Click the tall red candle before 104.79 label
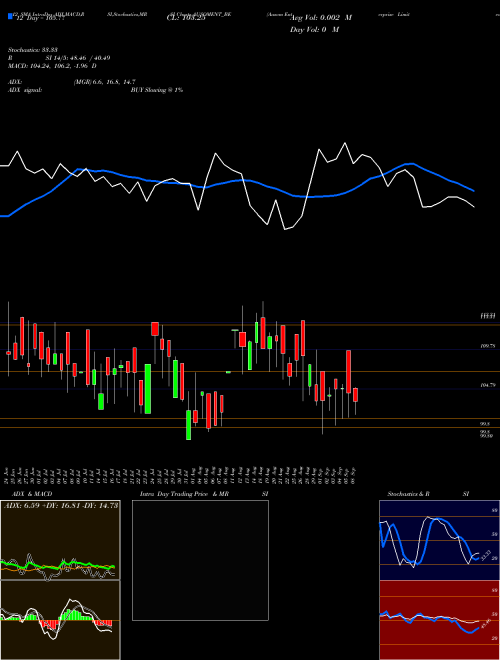500x660 pixels. 348,372
